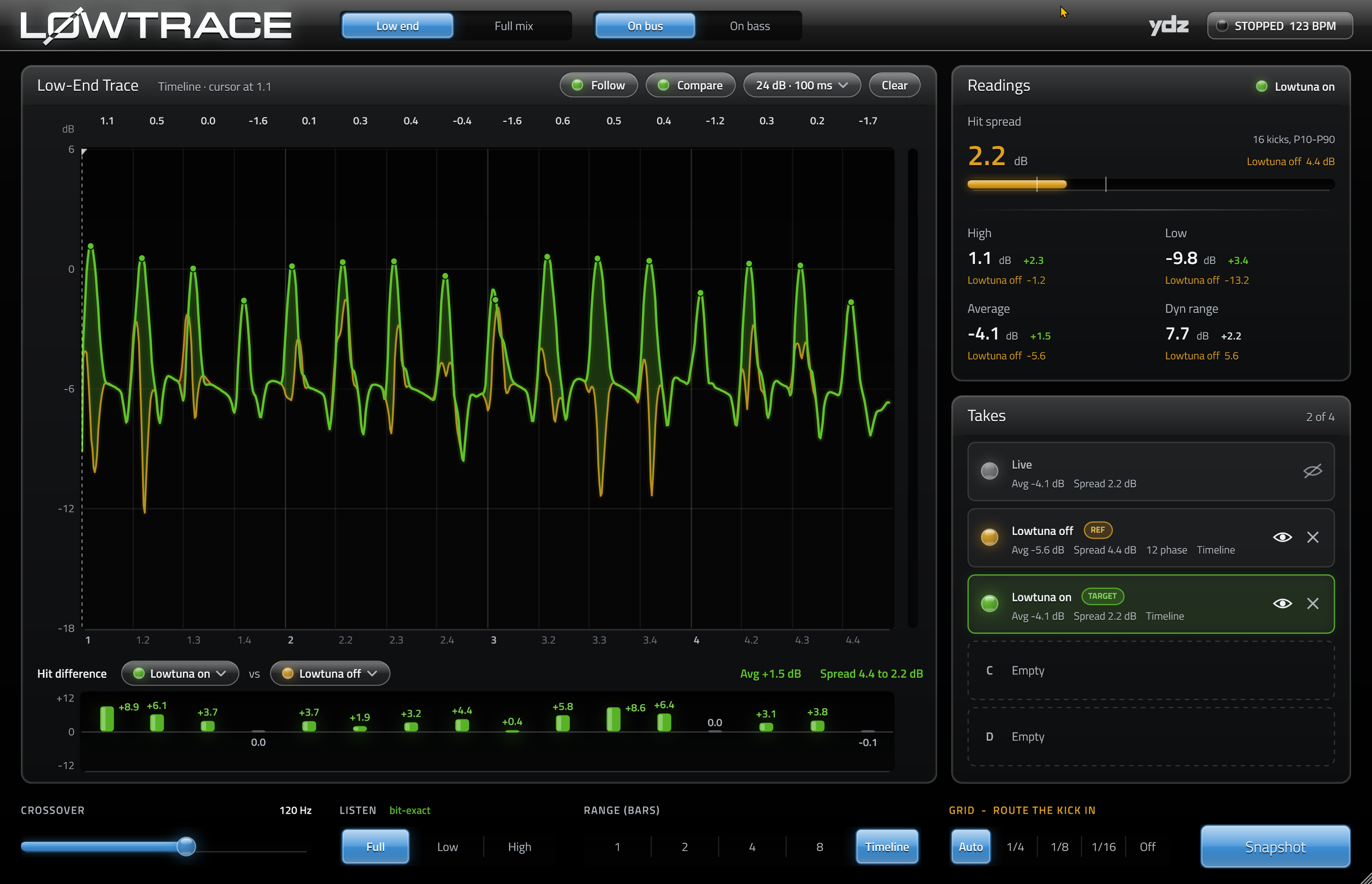This screenshot has height=884, width=1372.
Task: Set grid to Auto
Action: pyautogui.click(x=970, y=847)
